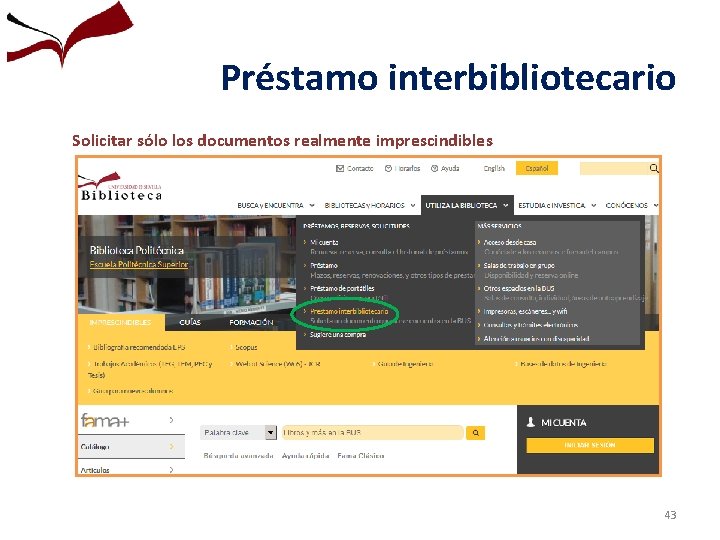Open the Web of Science (WOS) link
720x540 pixels.
coord(278,364)
